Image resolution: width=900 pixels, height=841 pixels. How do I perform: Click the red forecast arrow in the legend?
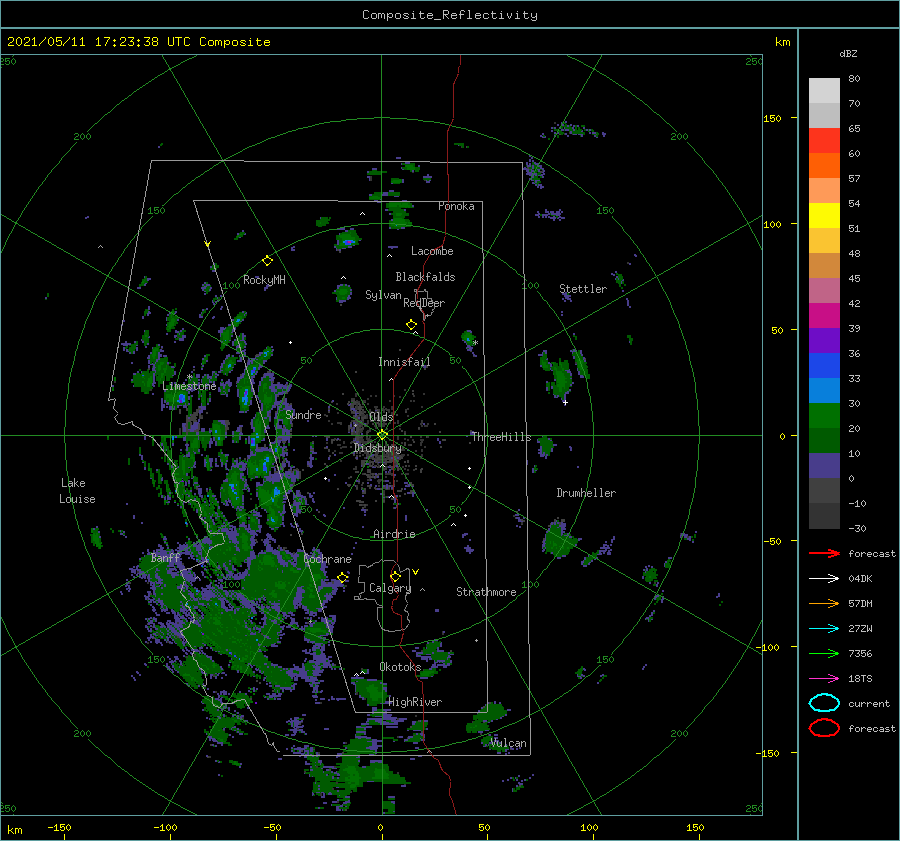click(x=824, y=553)
